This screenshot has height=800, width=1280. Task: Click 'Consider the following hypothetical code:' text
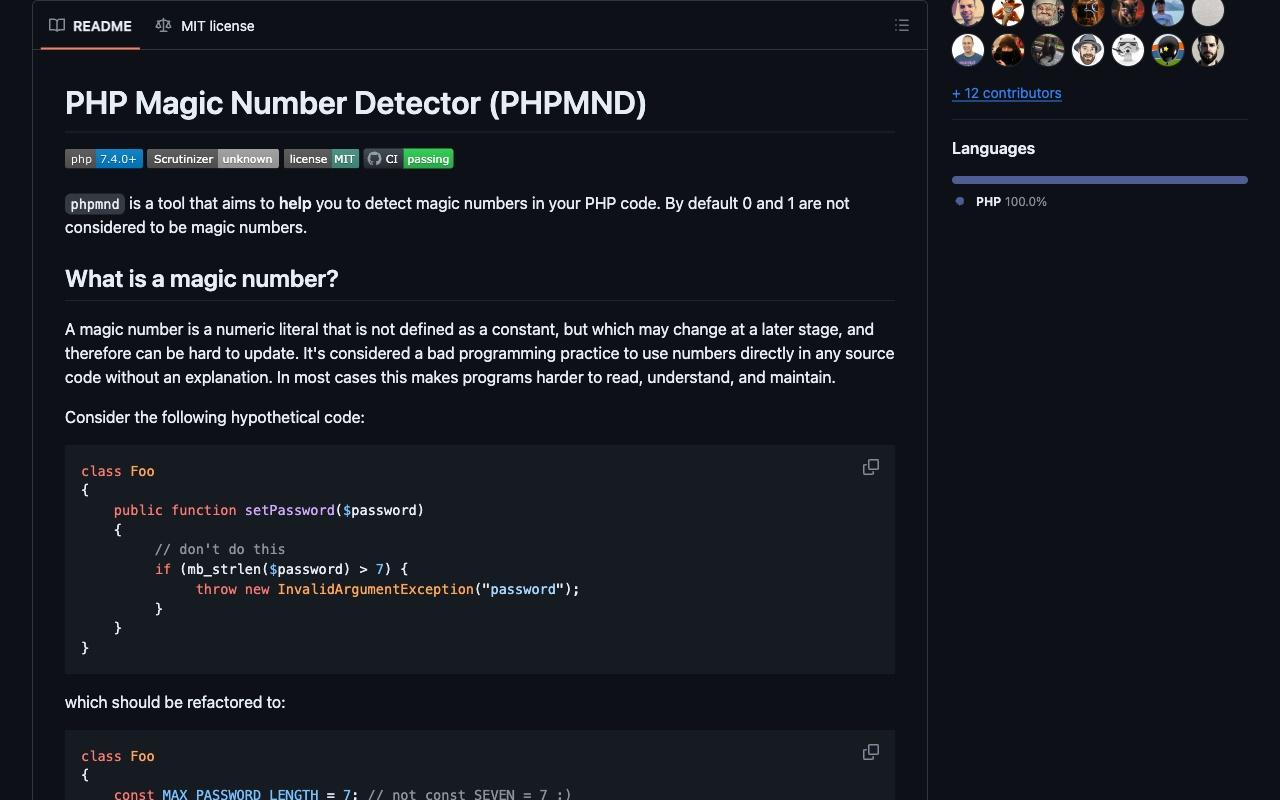point(215,417)
